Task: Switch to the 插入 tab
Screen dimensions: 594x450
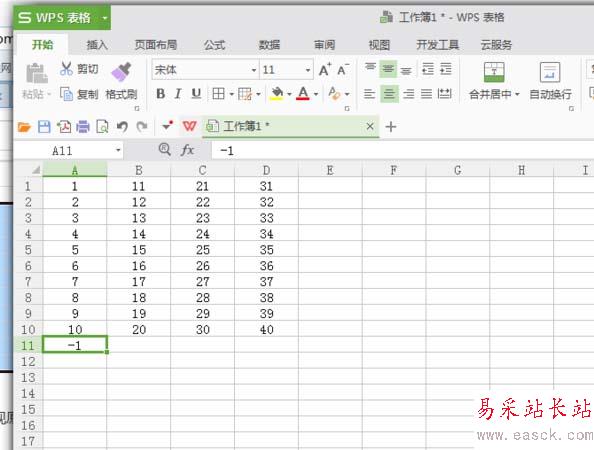Action: point(97,45)
